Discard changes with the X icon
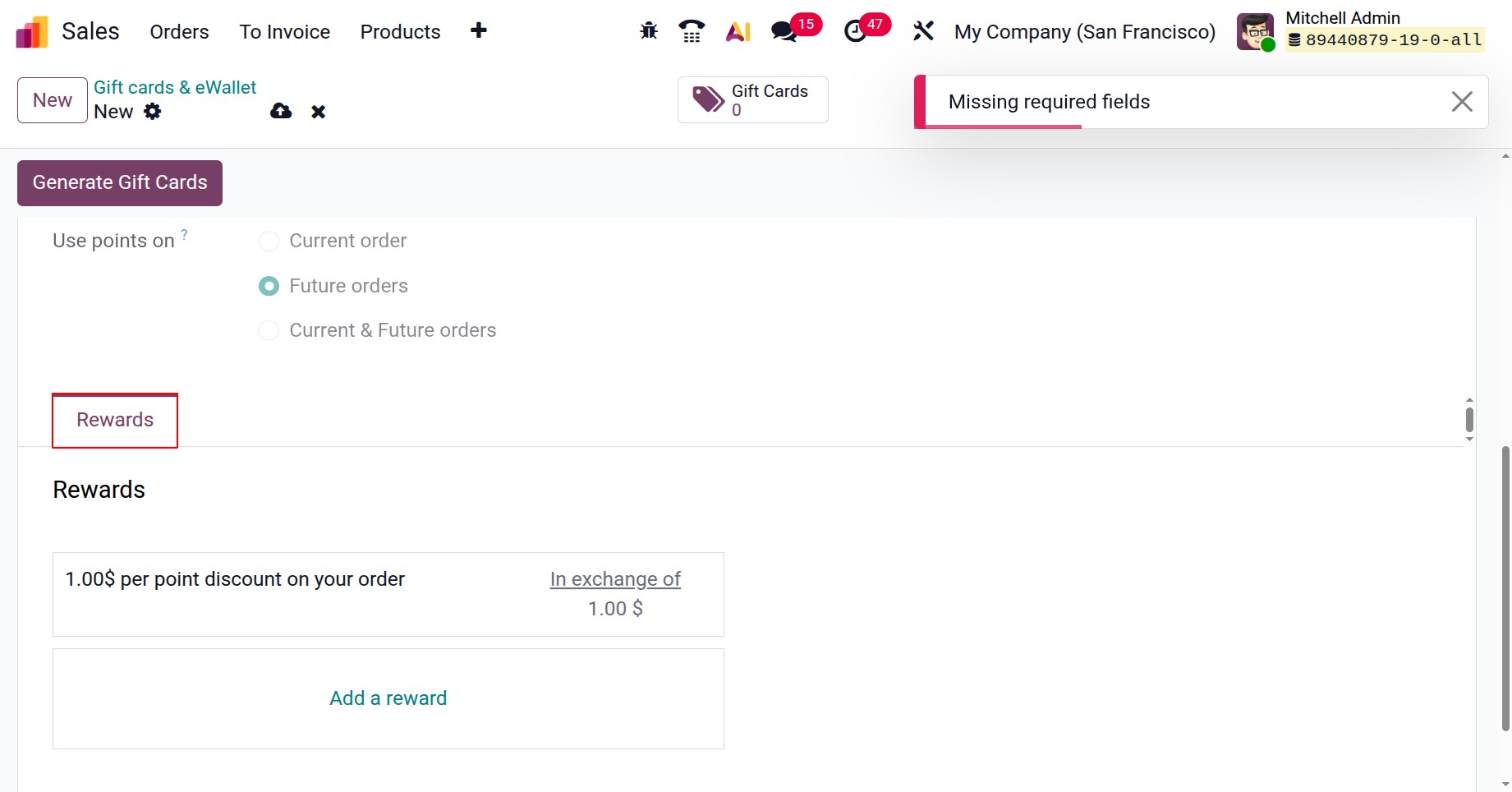The width and height of the screenshot is (1512, 792). click(319, 112)
